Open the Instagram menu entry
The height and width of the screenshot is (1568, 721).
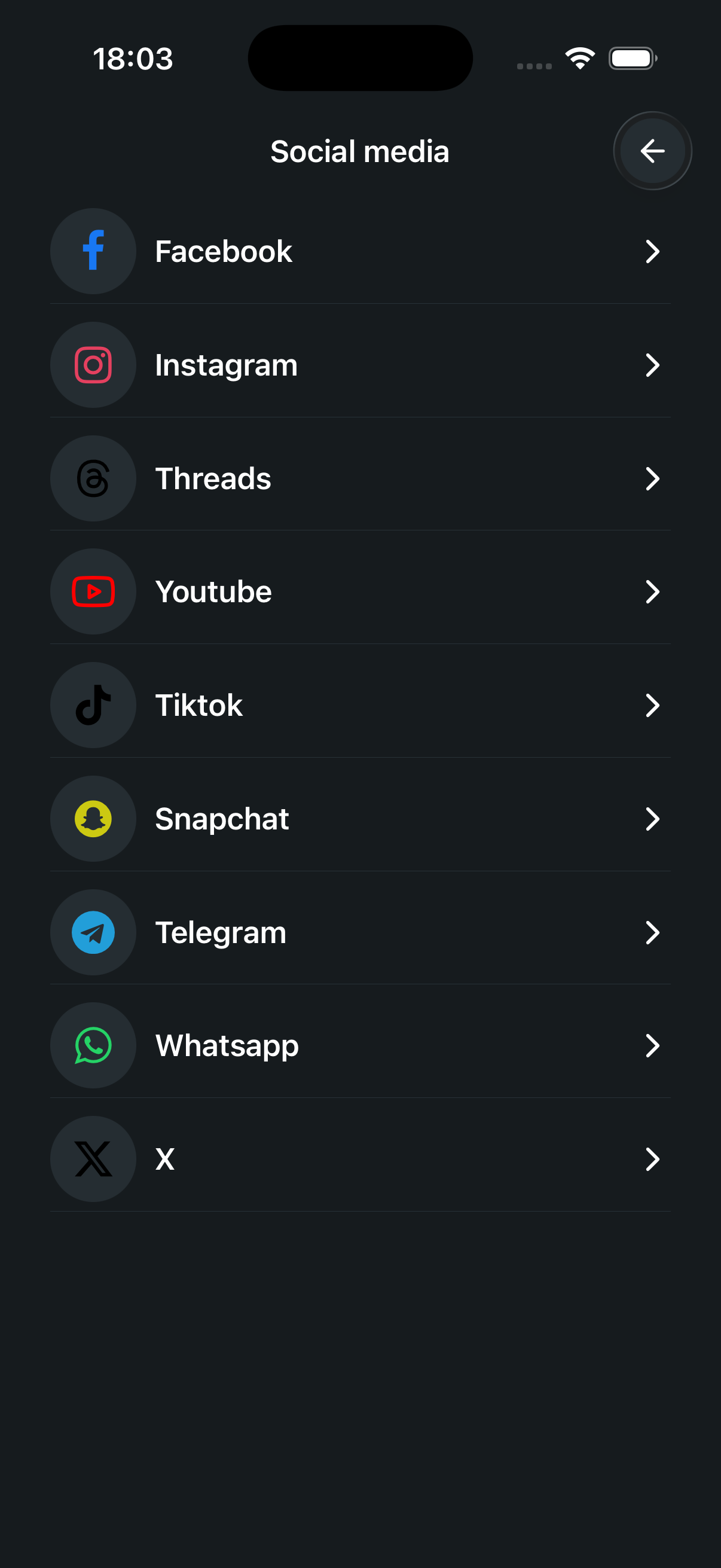coord(227,365)
